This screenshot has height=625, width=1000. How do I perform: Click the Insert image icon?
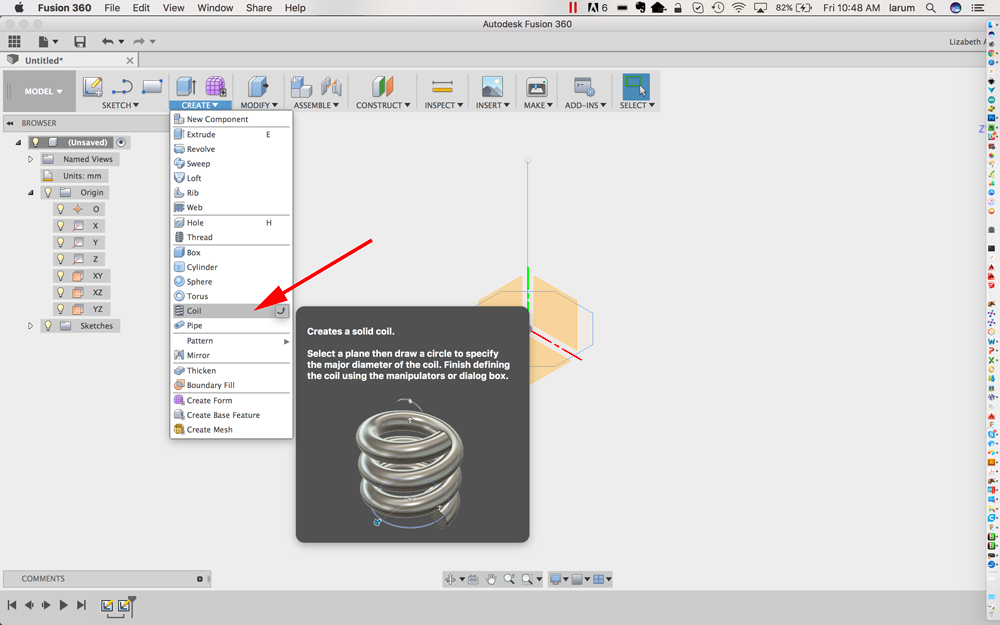(492, 87)
